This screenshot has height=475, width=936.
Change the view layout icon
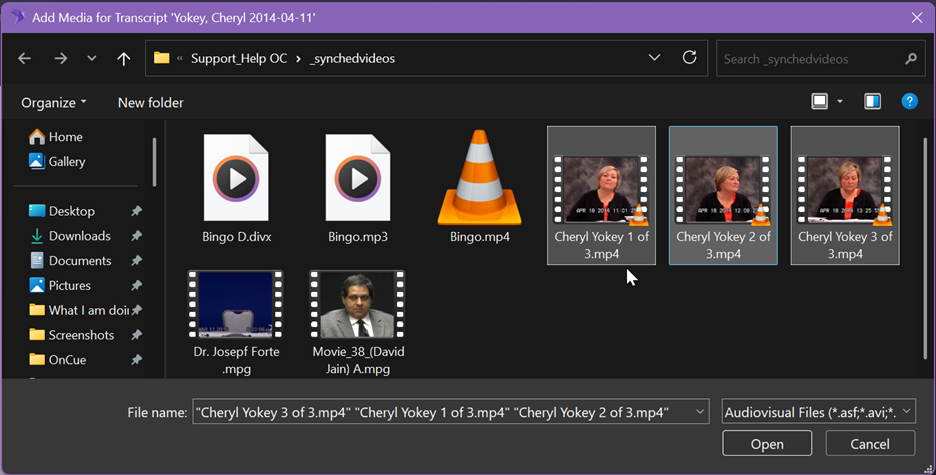pos(820,101)
